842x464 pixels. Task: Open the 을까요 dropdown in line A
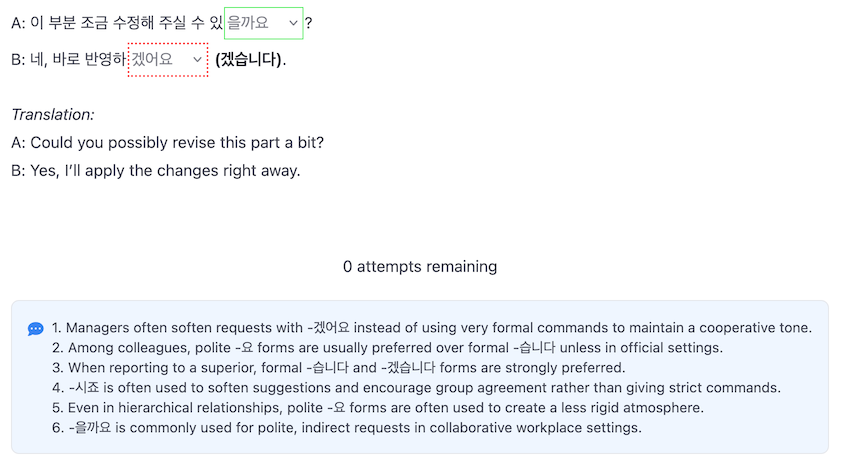262,22
